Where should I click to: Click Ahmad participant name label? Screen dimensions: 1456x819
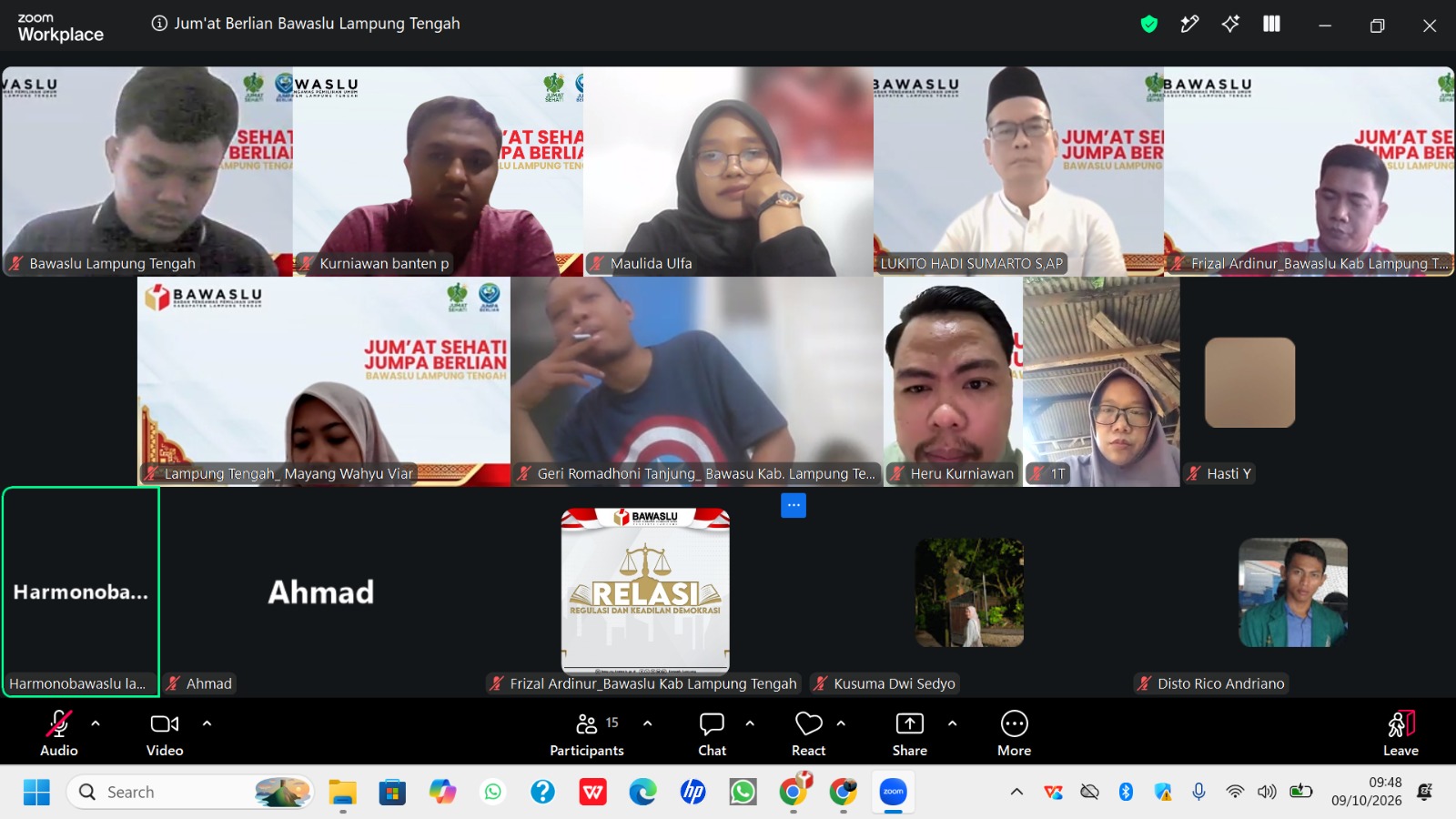click(x=208, y=683)
